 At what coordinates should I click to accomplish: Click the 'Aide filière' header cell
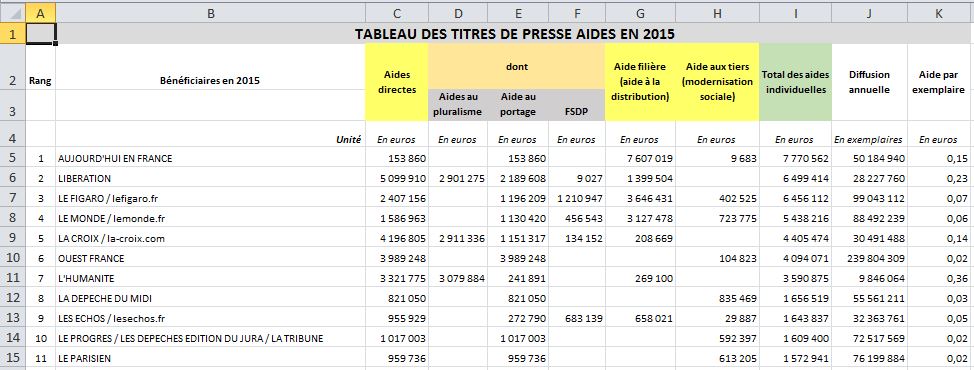tap(640, 82)
